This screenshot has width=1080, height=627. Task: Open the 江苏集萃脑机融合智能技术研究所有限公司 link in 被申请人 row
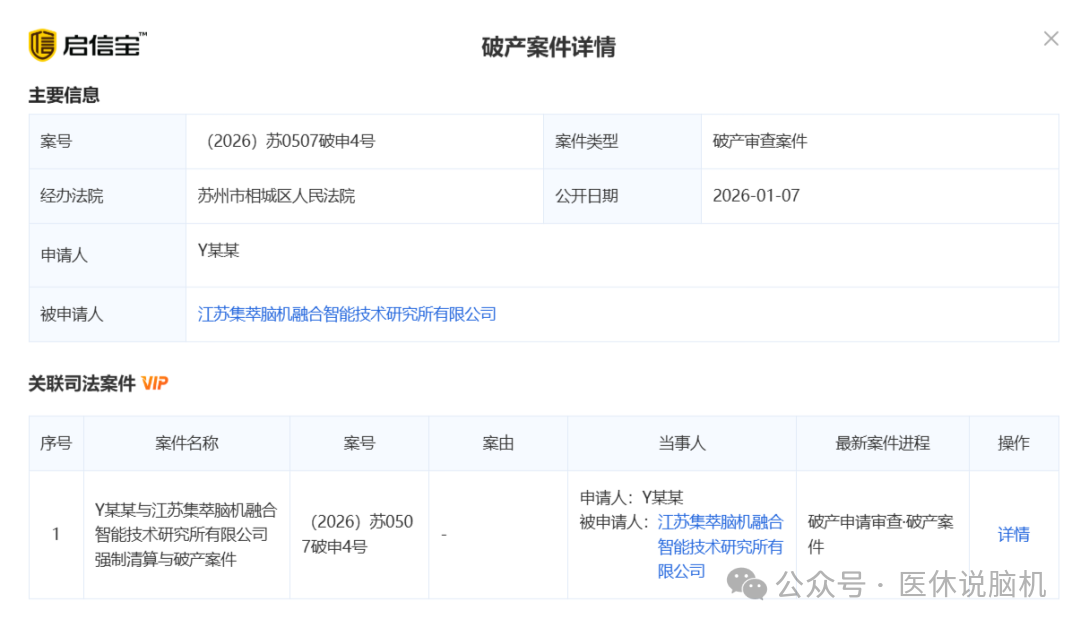347,314
